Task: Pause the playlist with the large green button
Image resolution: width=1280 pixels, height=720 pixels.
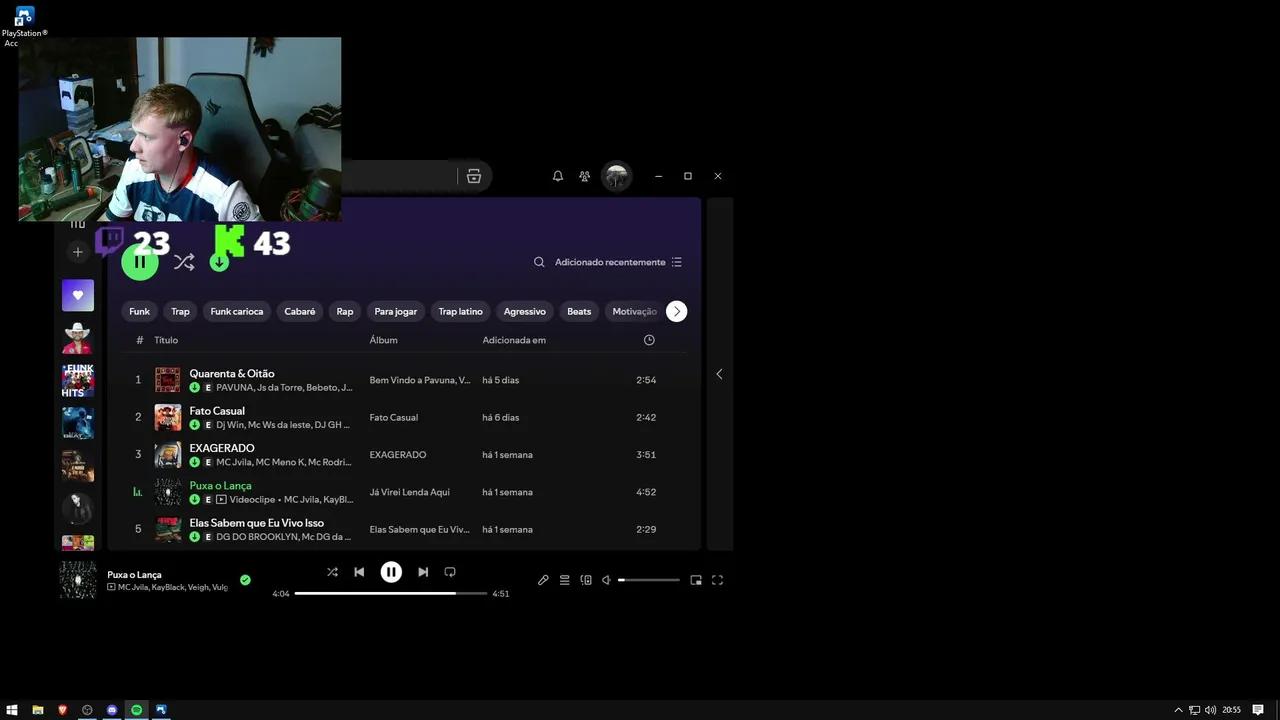Action: [x=140, y=262]
